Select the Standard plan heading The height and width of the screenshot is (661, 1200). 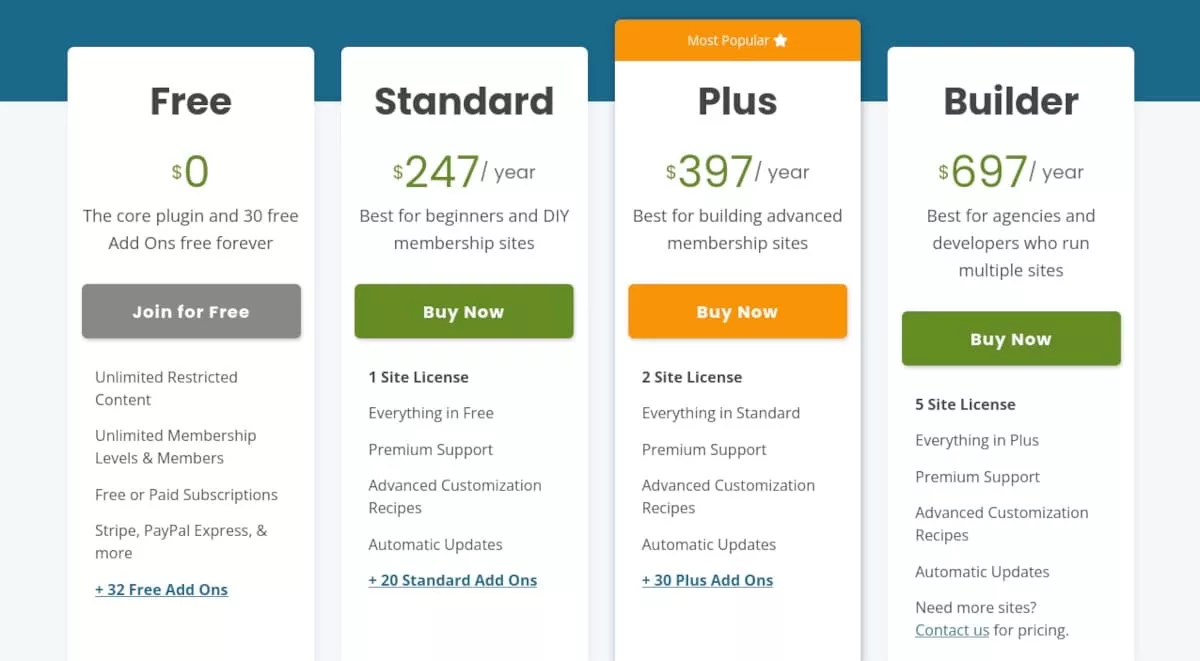(464, 101)
